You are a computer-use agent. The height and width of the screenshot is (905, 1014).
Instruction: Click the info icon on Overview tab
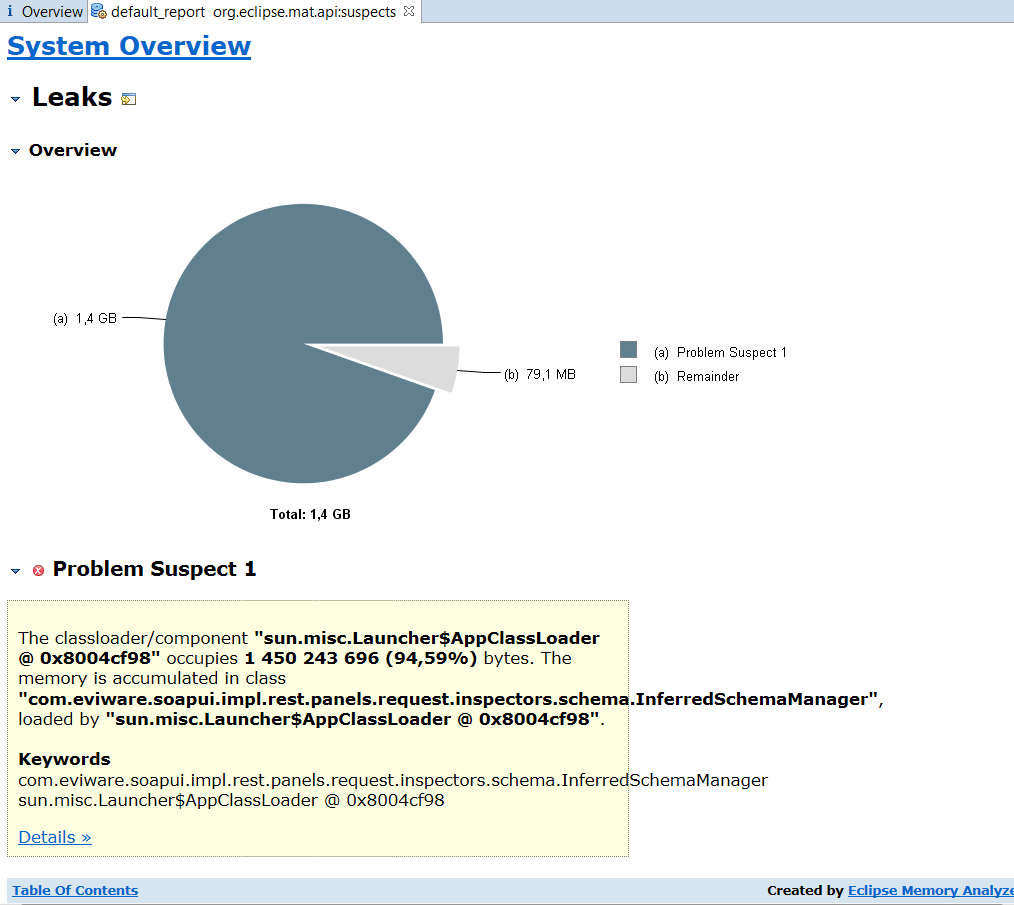[x=10, y=12]
